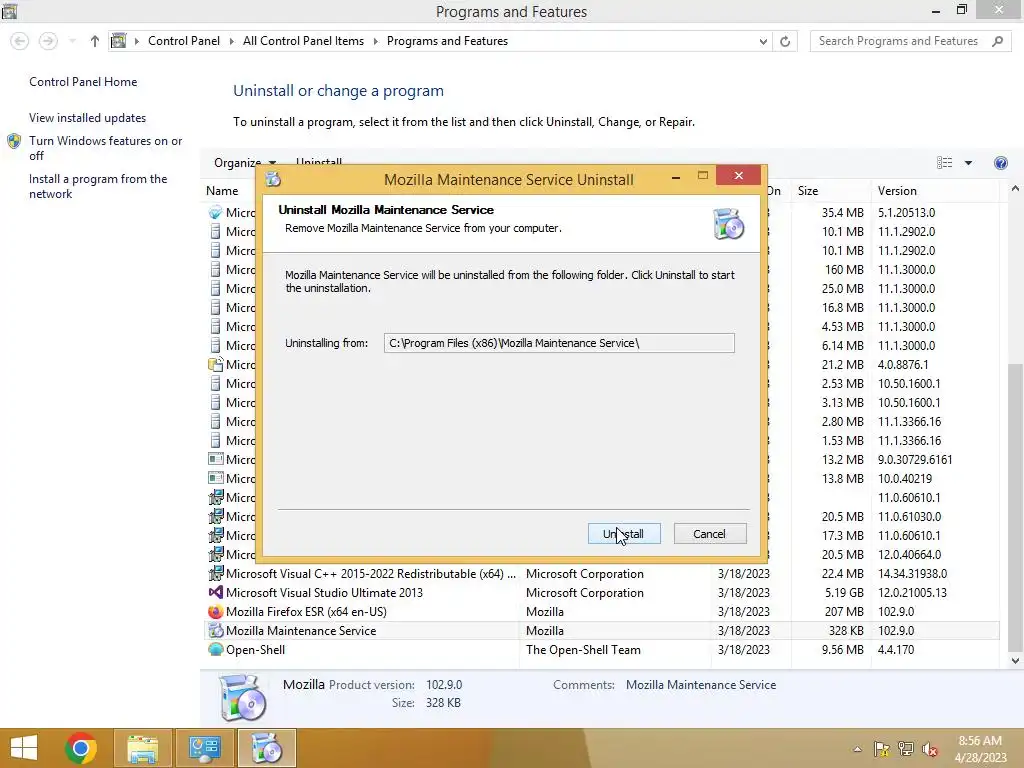Click the Firefox ESR icon in list

[216, 612]
